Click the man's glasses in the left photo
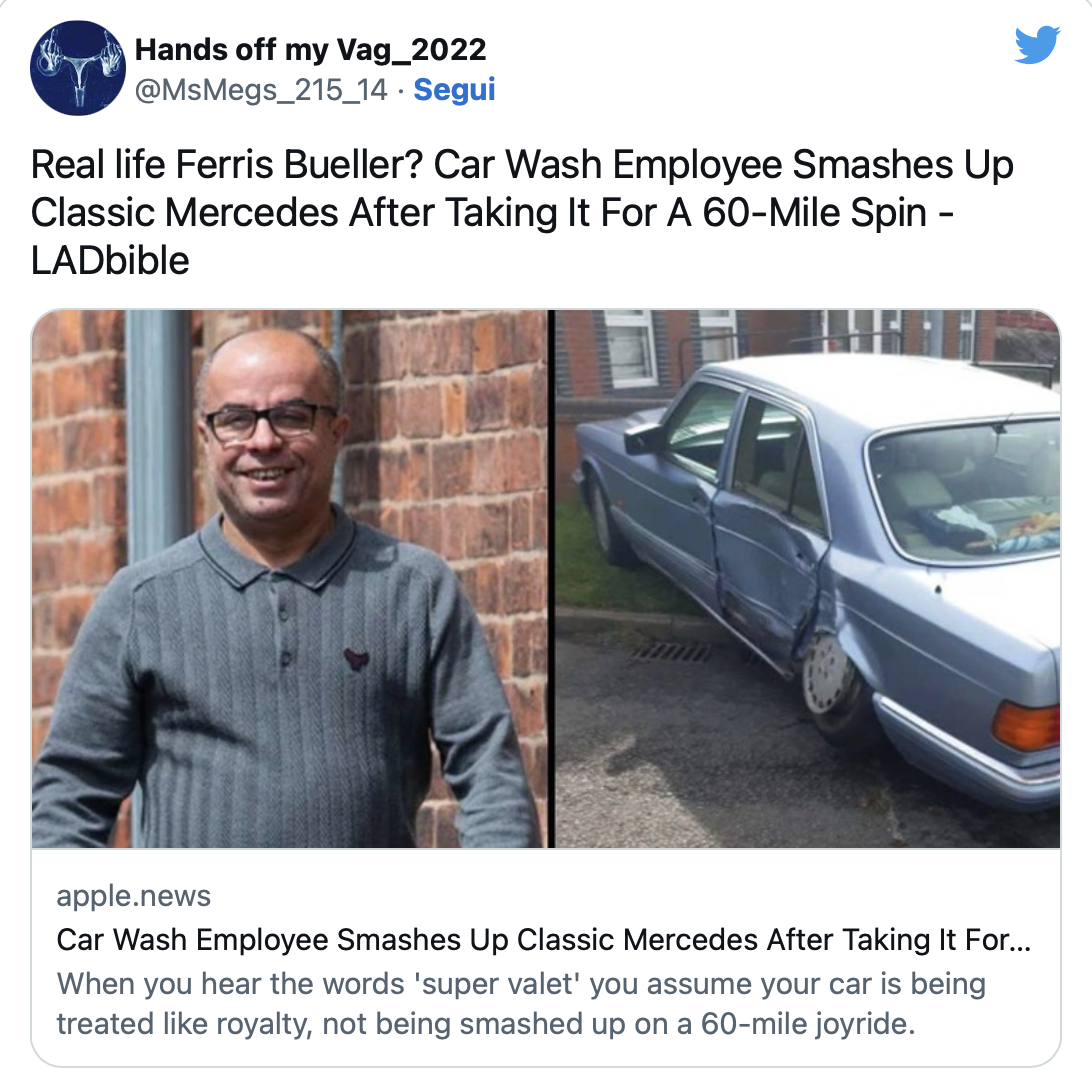 click(268, 421)
